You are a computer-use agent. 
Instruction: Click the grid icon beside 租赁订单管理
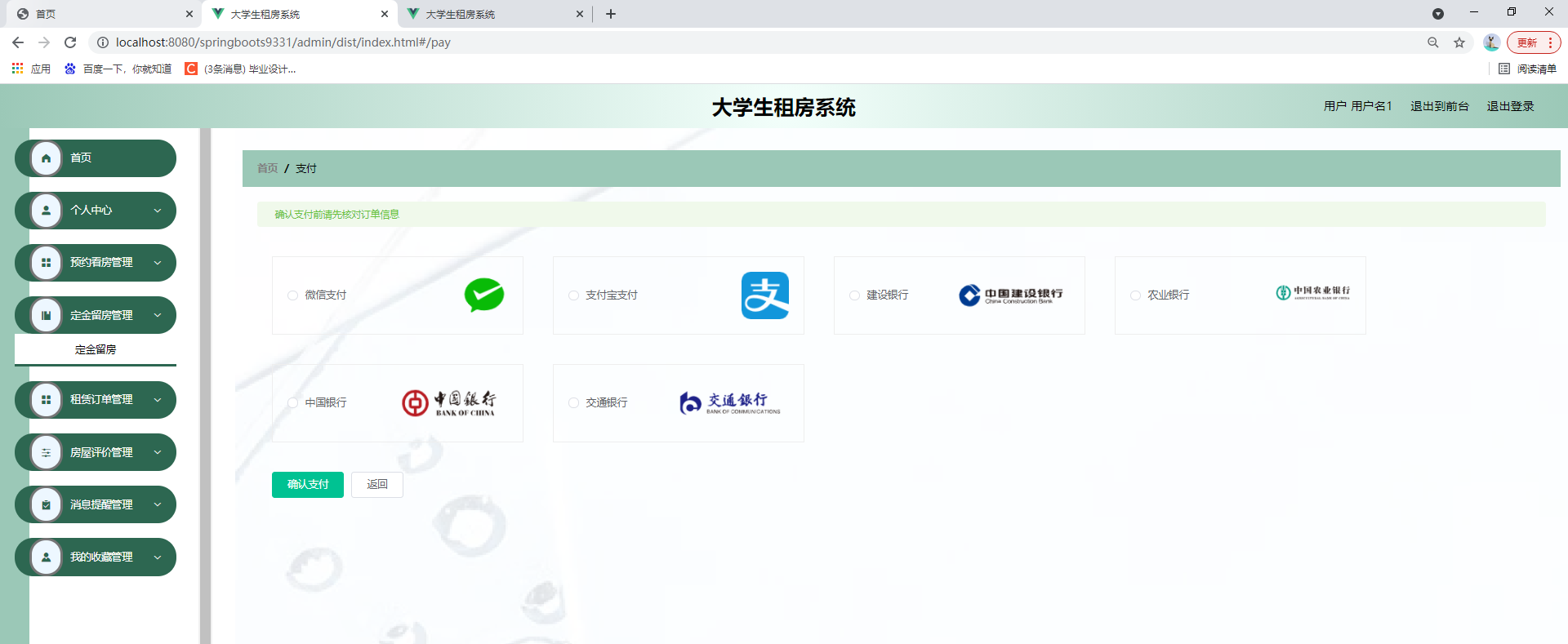click(x=47, y=400)
